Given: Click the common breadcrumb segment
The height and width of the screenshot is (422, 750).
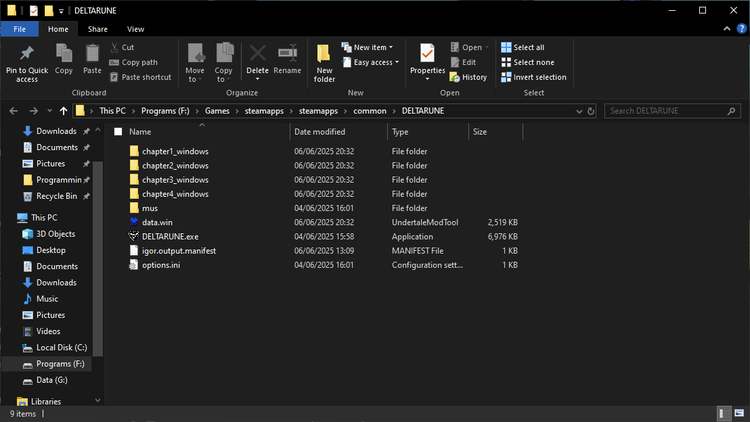Looking at the screenshot, I should coord(370,111).
